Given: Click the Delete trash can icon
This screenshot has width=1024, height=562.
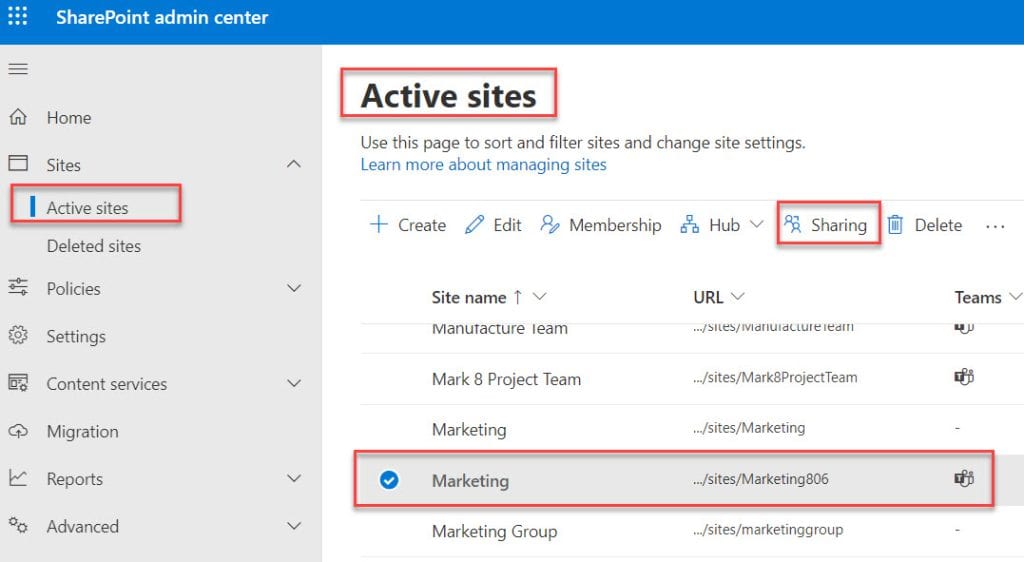Looking at the screenshot, I should click(x=895, y=225).
